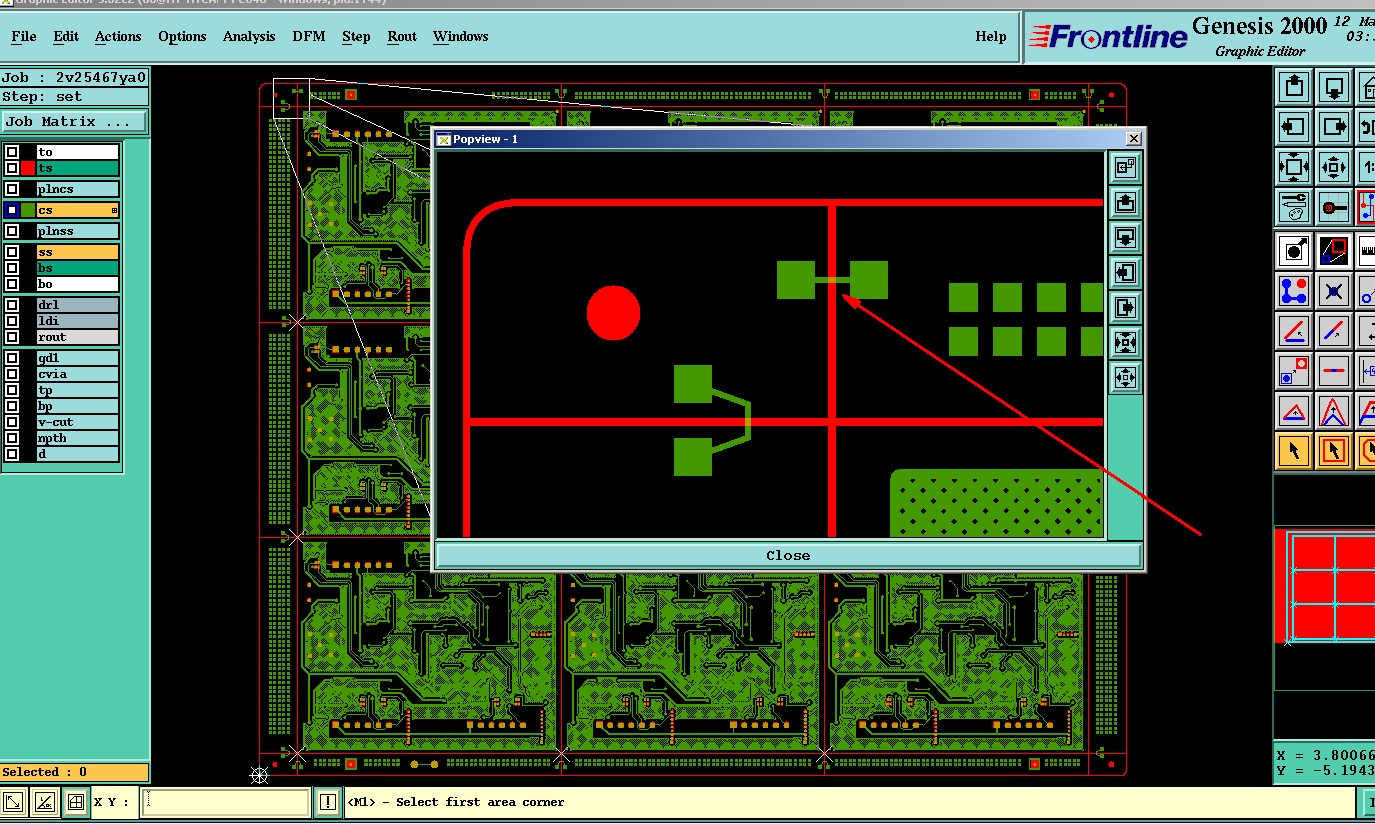Open the Options menu
1375x824 pixels.
pyautogui.click(x=182, y=37)
